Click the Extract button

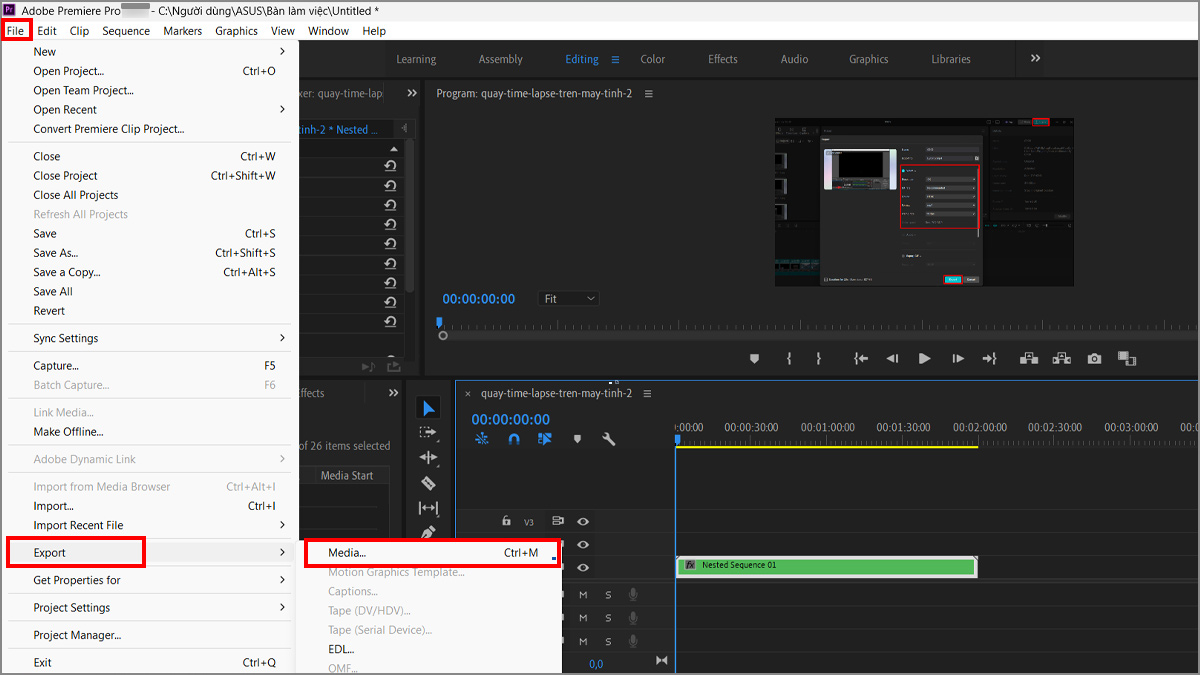point(1062,358)
